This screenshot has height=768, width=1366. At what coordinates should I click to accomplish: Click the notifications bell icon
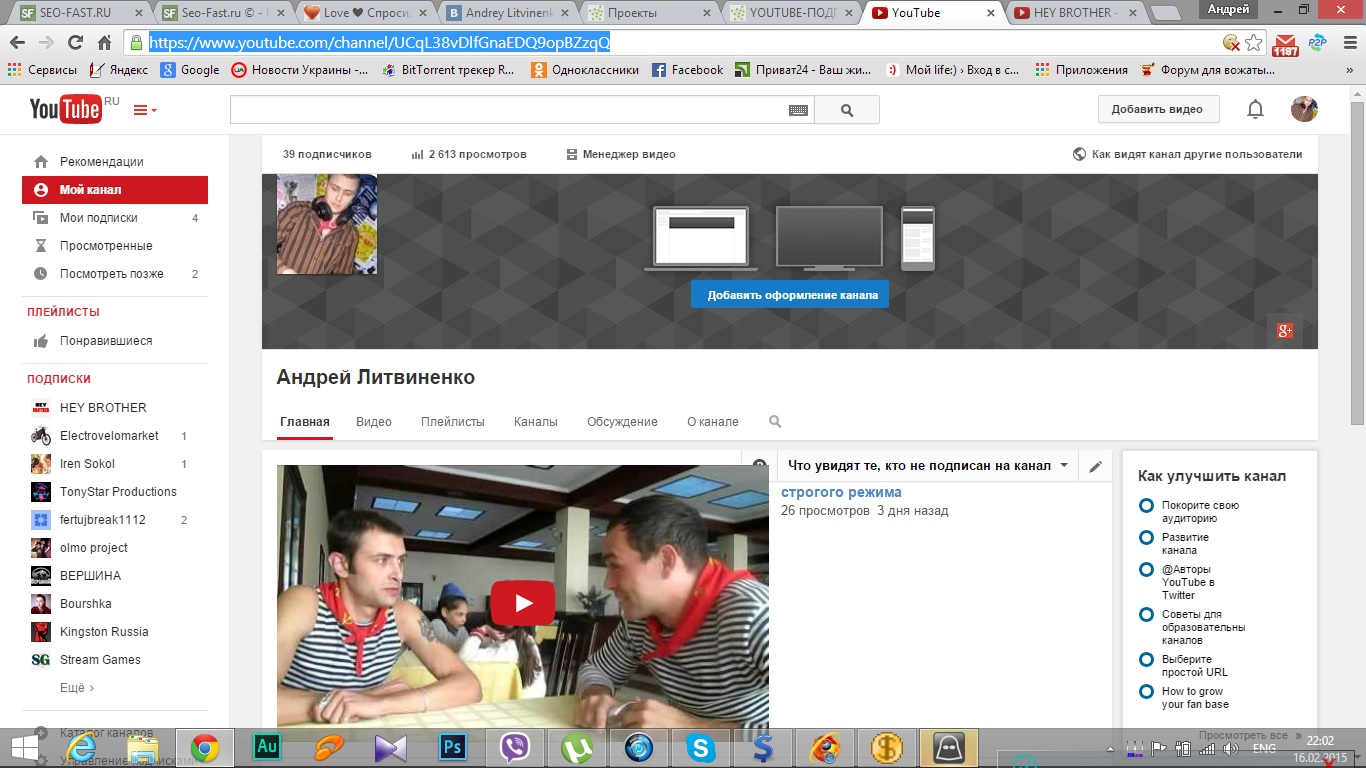tap(1255, 110)
